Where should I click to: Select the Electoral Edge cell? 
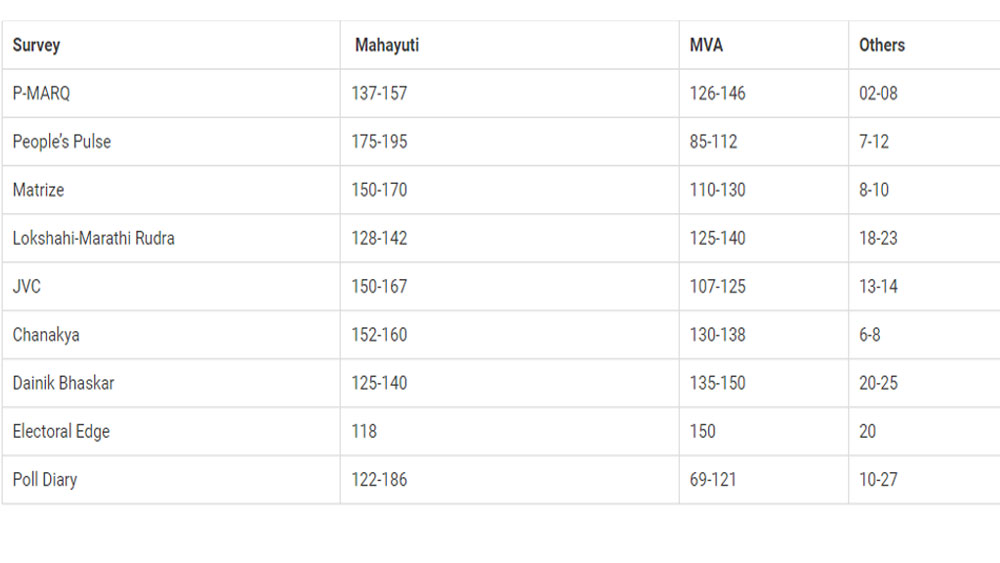[61, 431]
